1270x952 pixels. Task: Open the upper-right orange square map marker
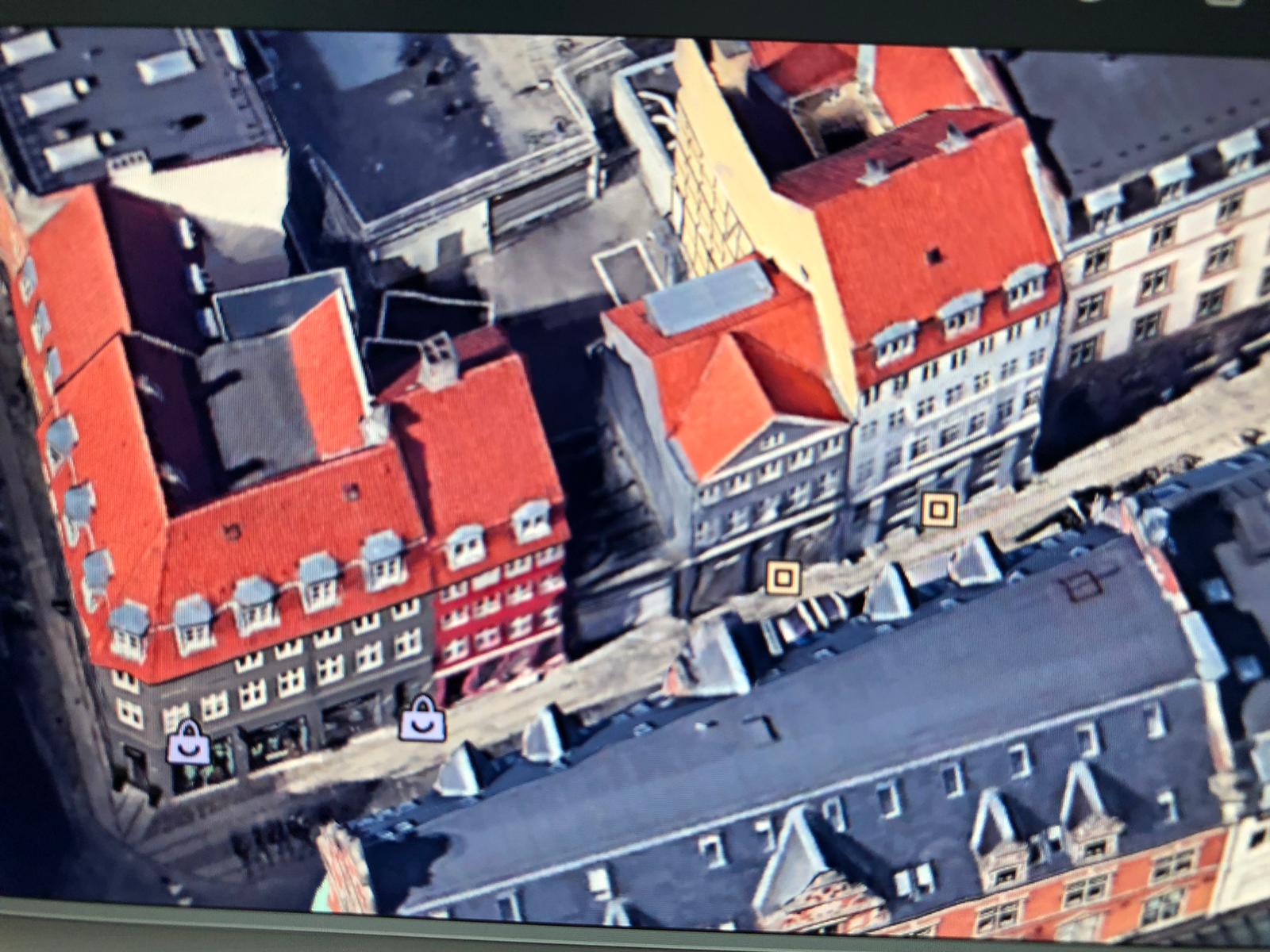pos(939,509)
